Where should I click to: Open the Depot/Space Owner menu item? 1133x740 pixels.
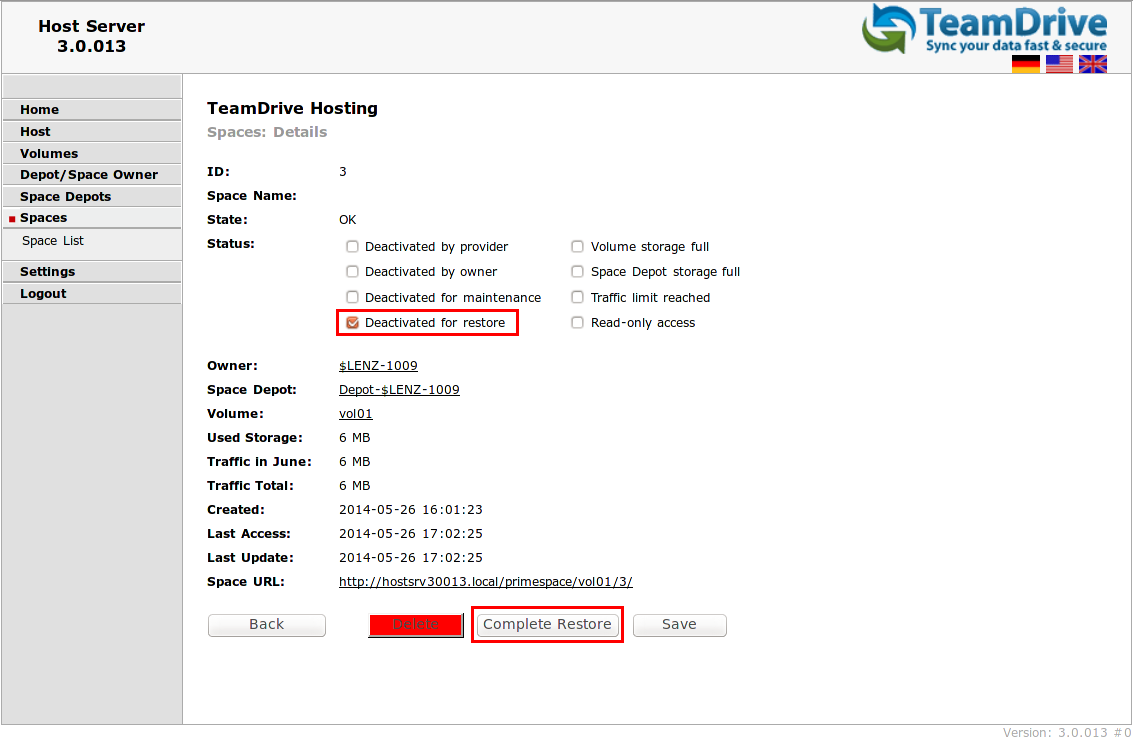tap(92, 175)
